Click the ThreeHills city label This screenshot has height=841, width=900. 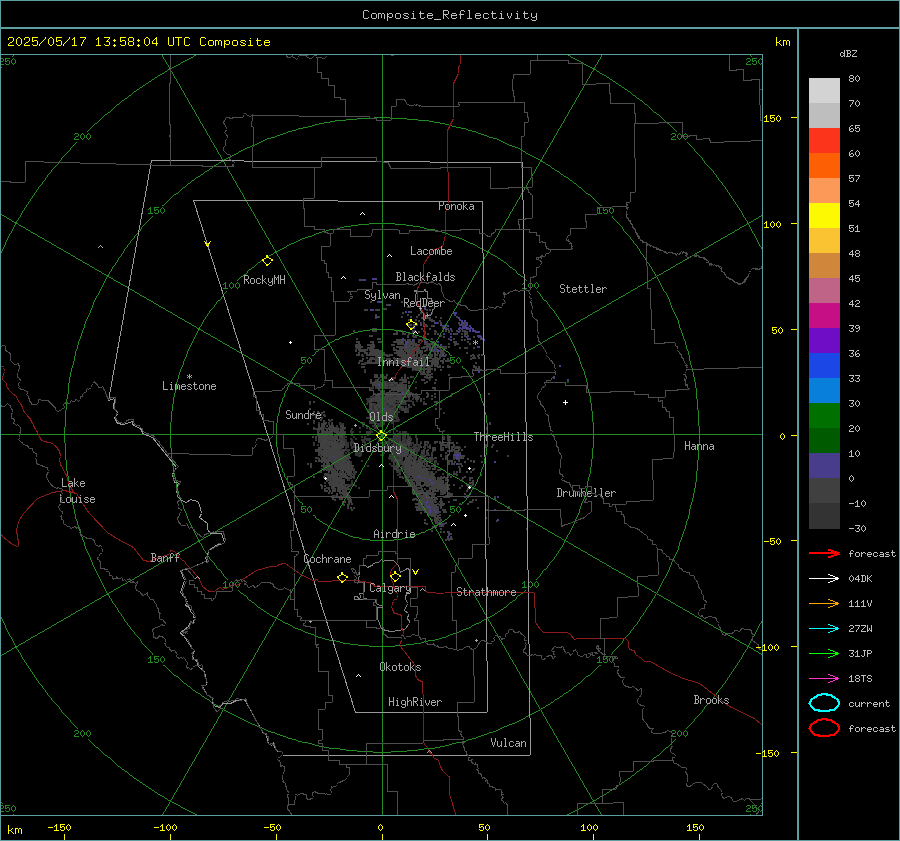(503, 437)
